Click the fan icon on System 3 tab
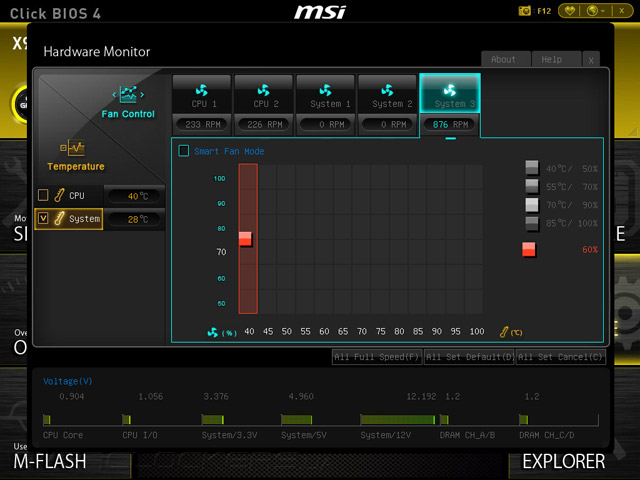Viewport: 640px width, 480px height. [x=449, y=90]
